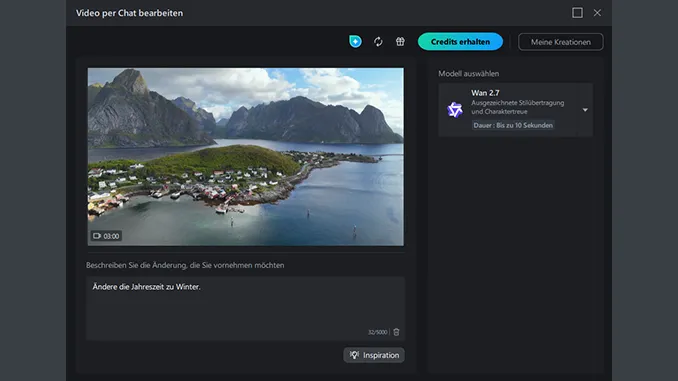Delete prompt text with trash icon
Viewport: 678px width, 381px height.
(396, 332)
